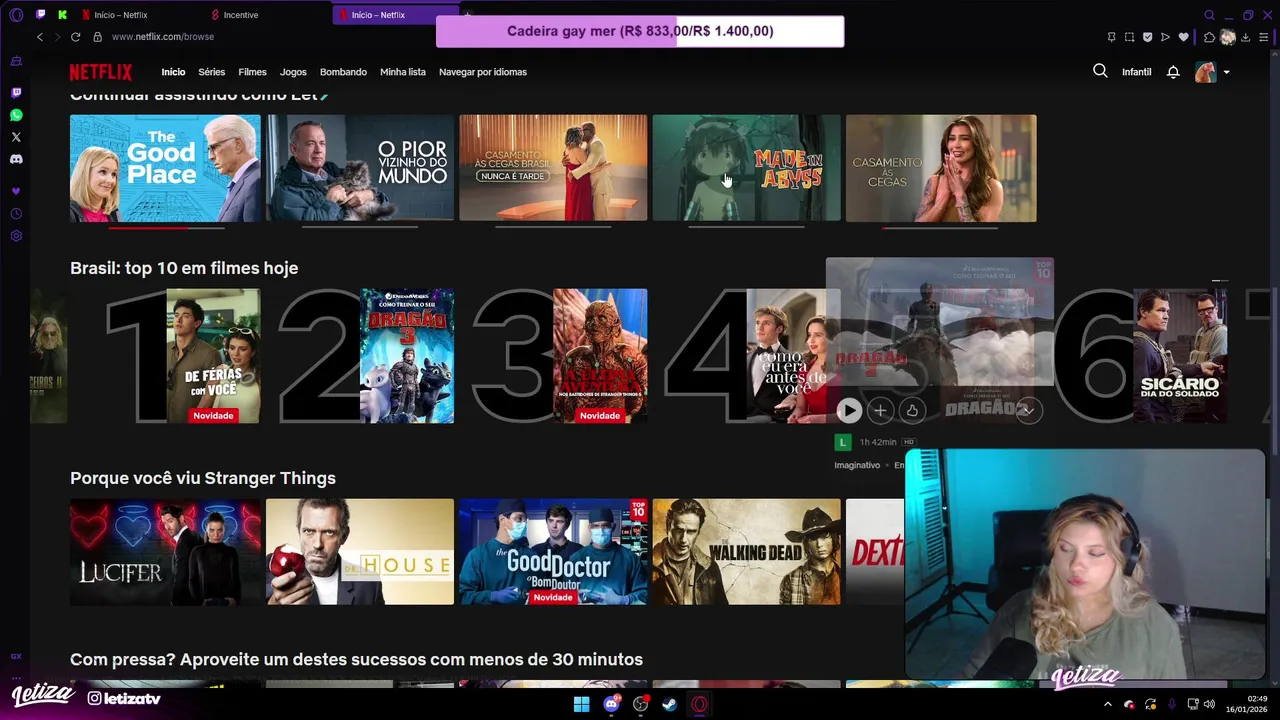Viewport: 1280px width, 720px height.
Task: Open the Séries menu
Action: [x=211, y=72]
